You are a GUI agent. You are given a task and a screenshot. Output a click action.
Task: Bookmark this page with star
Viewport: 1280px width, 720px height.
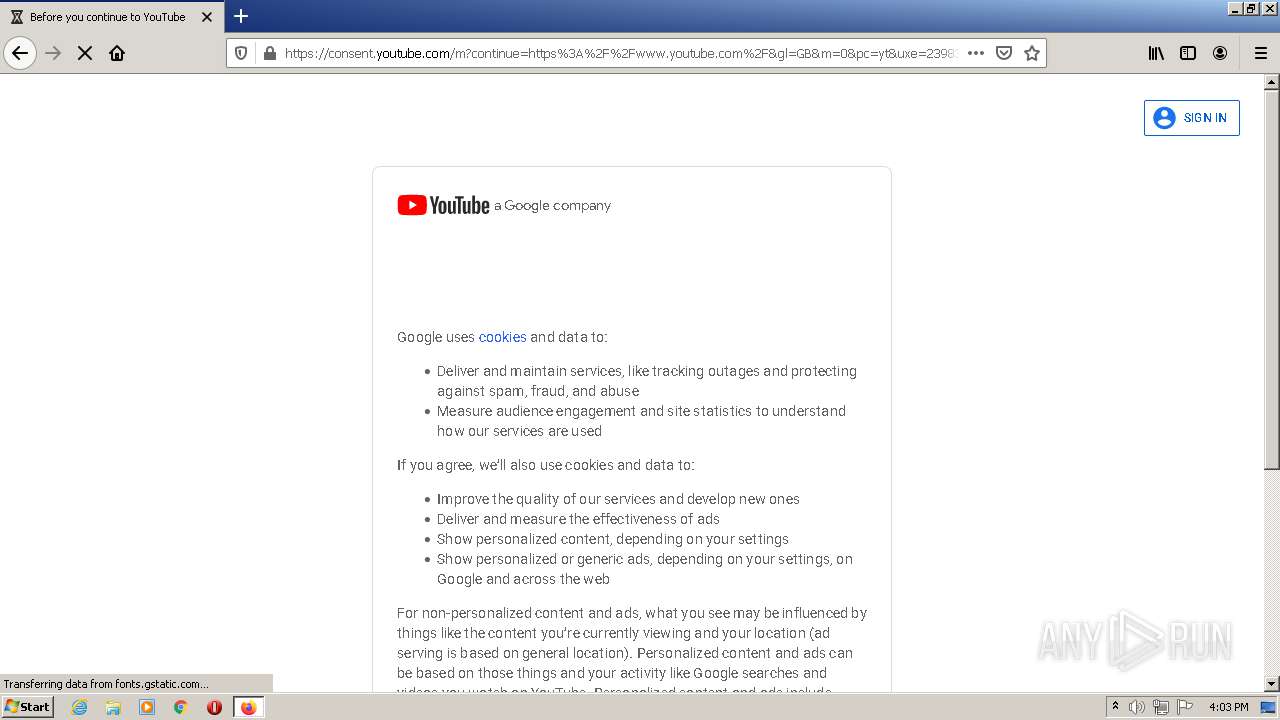point(1032,53)
